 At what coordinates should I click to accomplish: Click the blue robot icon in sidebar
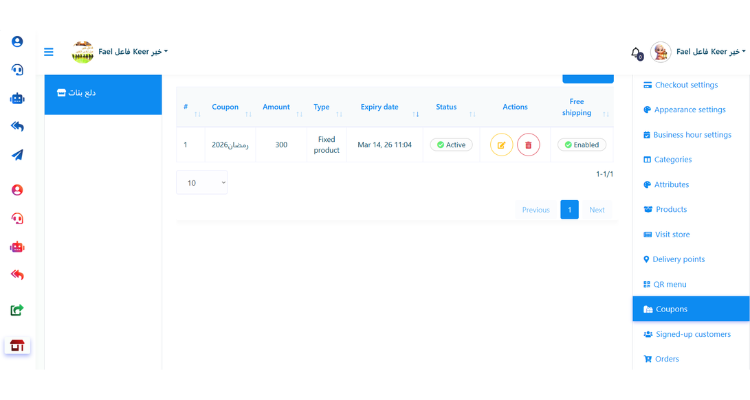[x=17, y=99]
